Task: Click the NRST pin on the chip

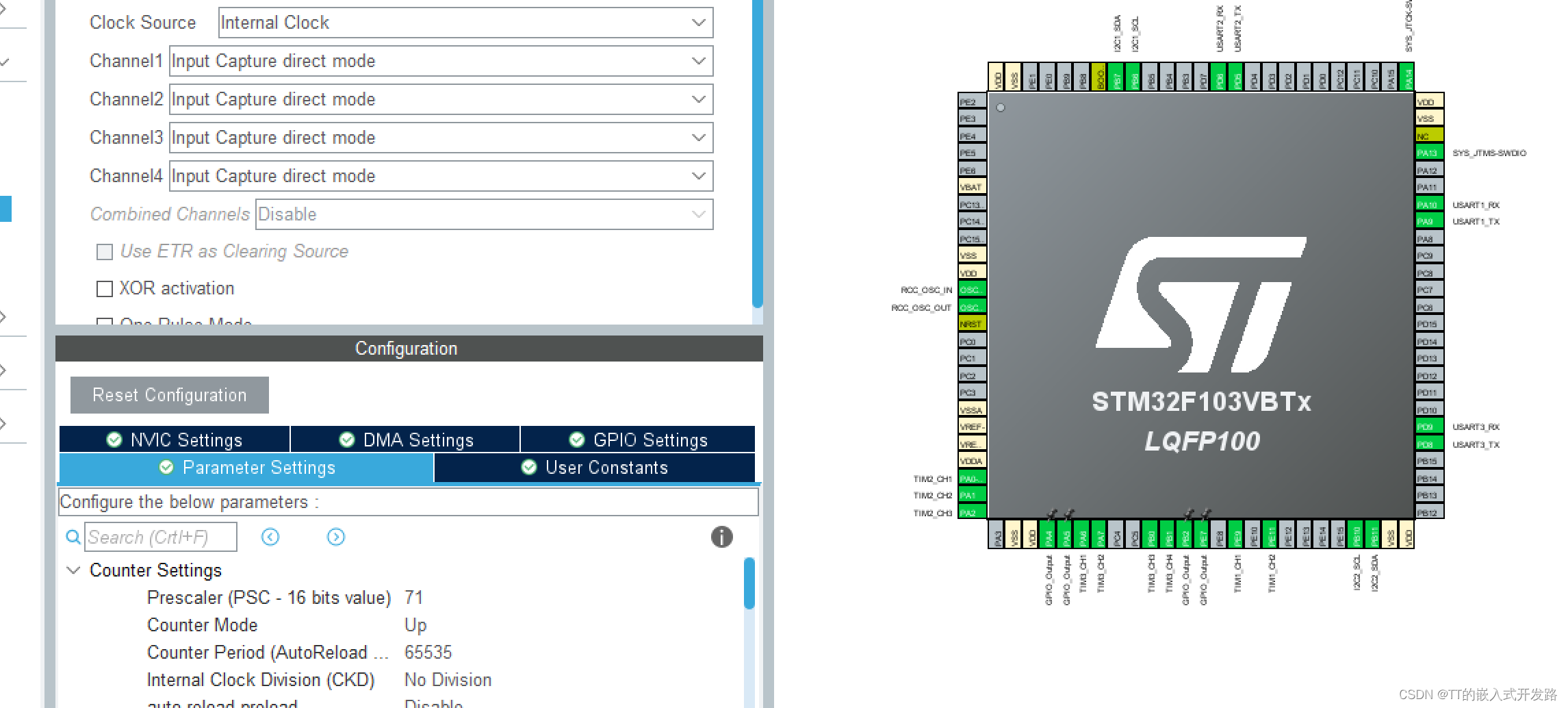Action: click(x=972, y=324)
